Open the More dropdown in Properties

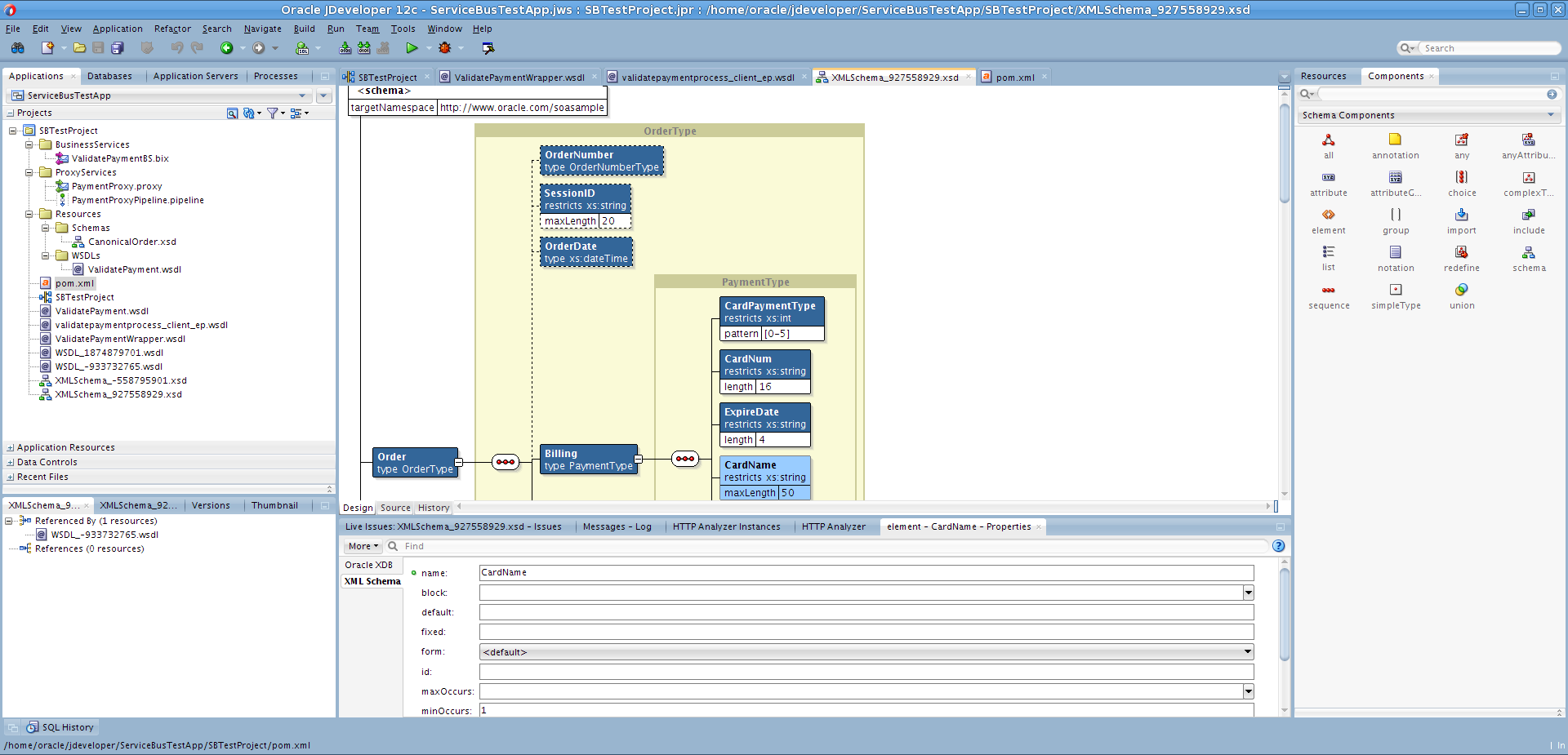pyautogui.click(x=363, y=546)
